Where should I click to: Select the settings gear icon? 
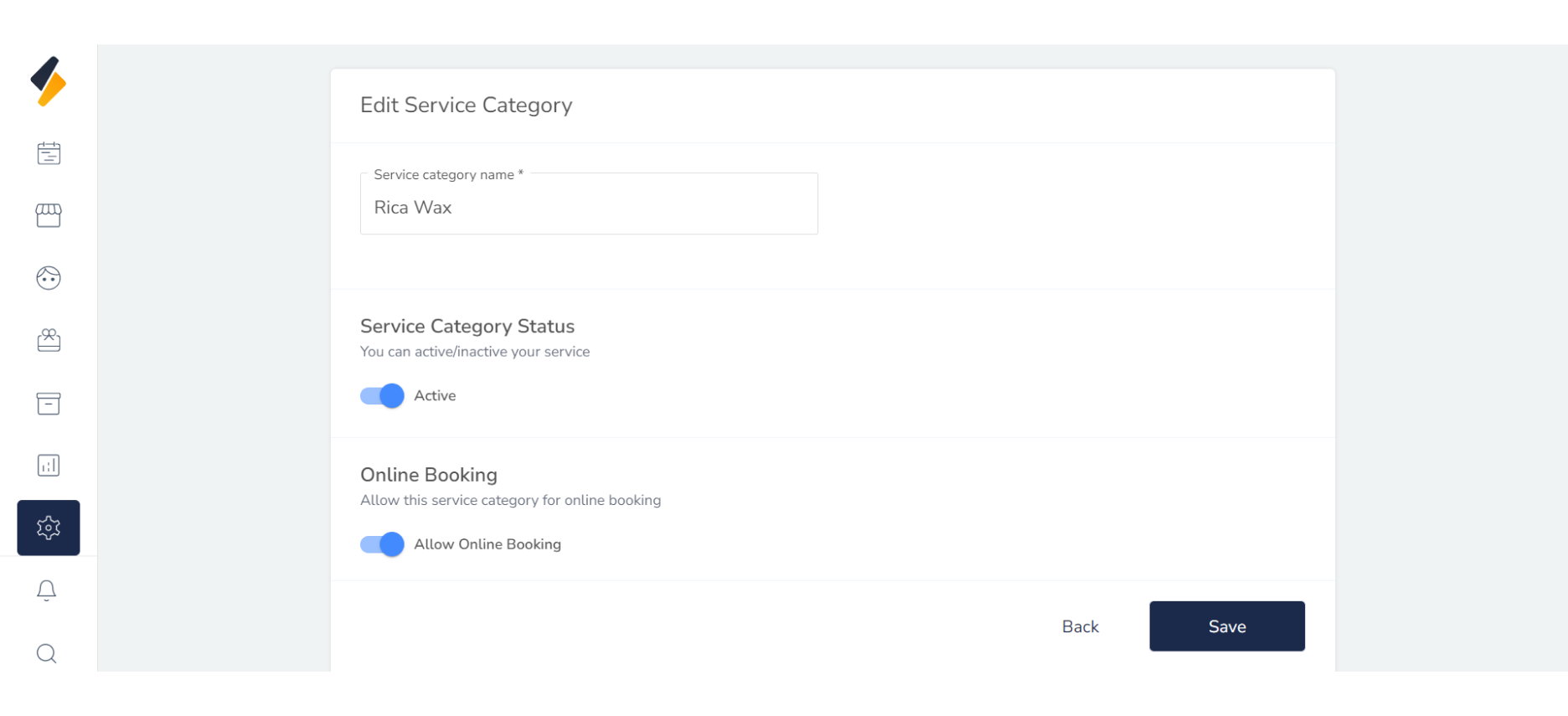49,528
